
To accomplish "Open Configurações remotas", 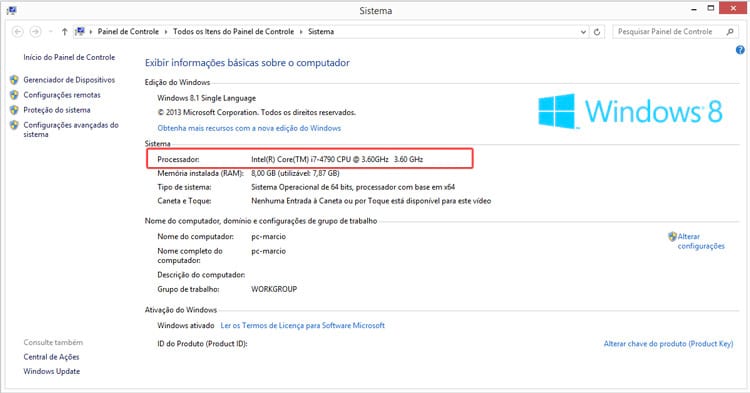I will 62,95.
